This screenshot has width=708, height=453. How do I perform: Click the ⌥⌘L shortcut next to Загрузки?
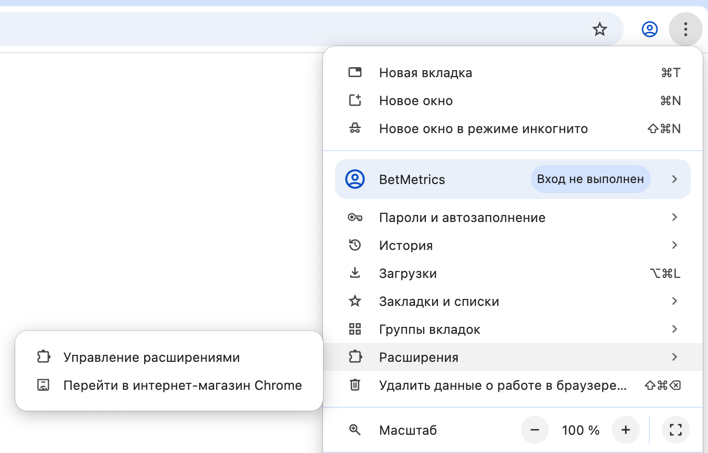coord(665,273)
